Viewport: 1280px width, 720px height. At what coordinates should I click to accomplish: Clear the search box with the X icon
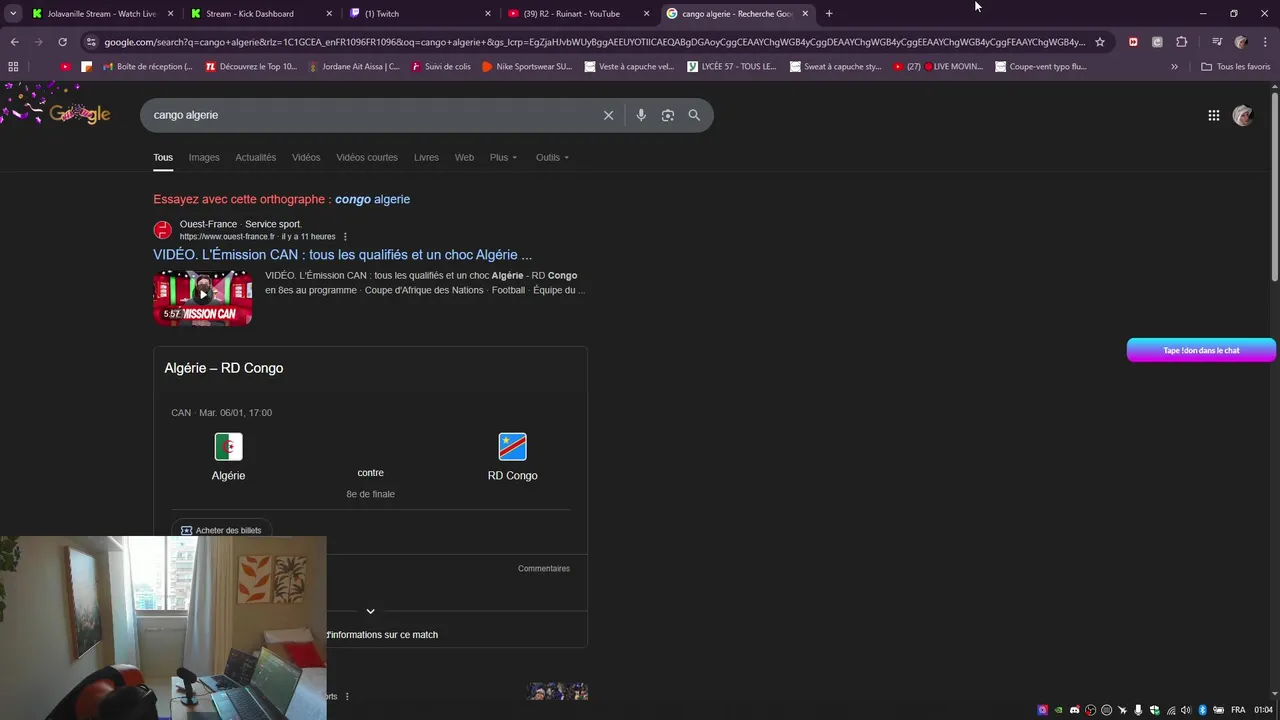coord(608,115)
